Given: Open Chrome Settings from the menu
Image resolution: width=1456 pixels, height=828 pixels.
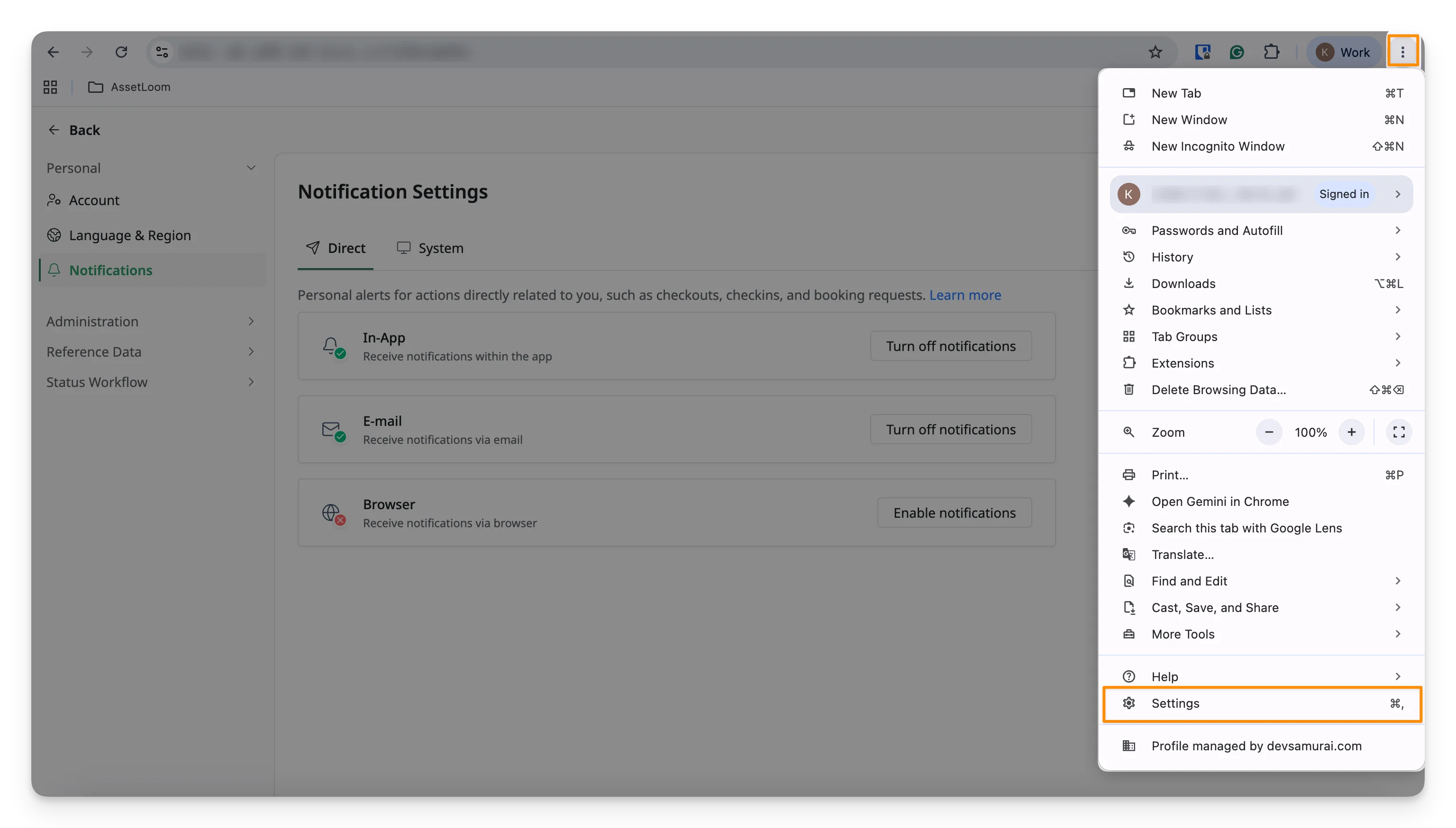Looking at the screenshot, I should coord(1261,703).
